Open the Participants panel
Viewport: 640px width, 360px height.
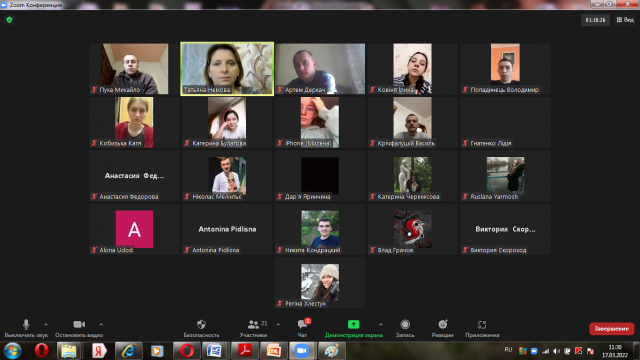tap(253, 328)
